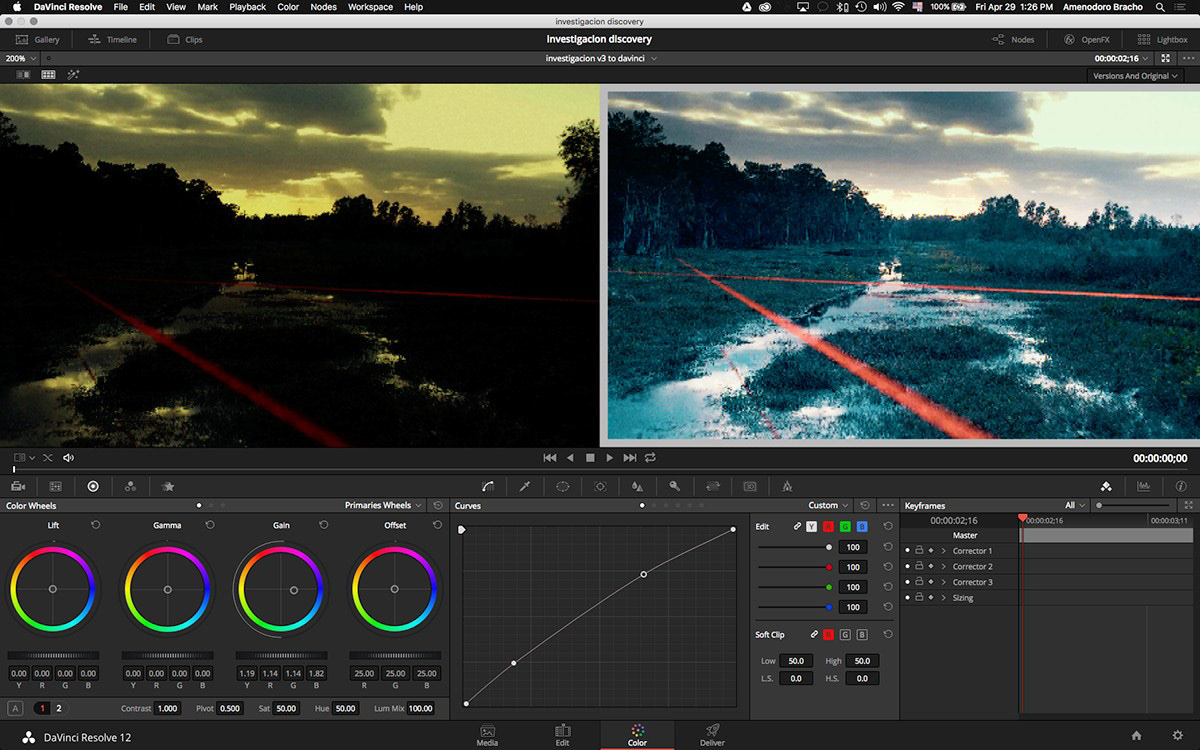Toggle the G channel curve edit button
Screen dimensions: 1200x750
[845, 526]
